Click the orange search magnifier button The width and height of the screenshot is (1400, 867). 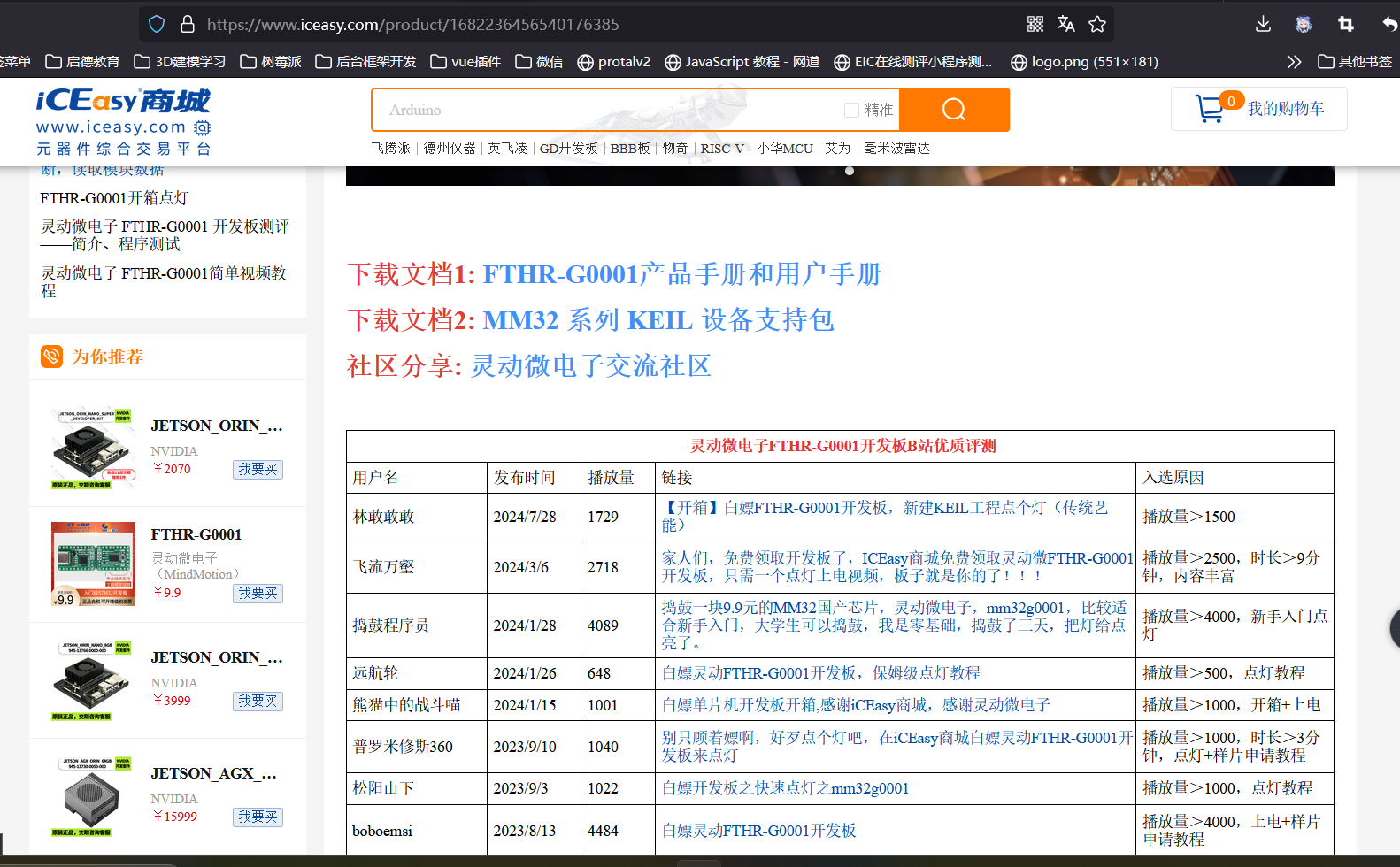954,110
